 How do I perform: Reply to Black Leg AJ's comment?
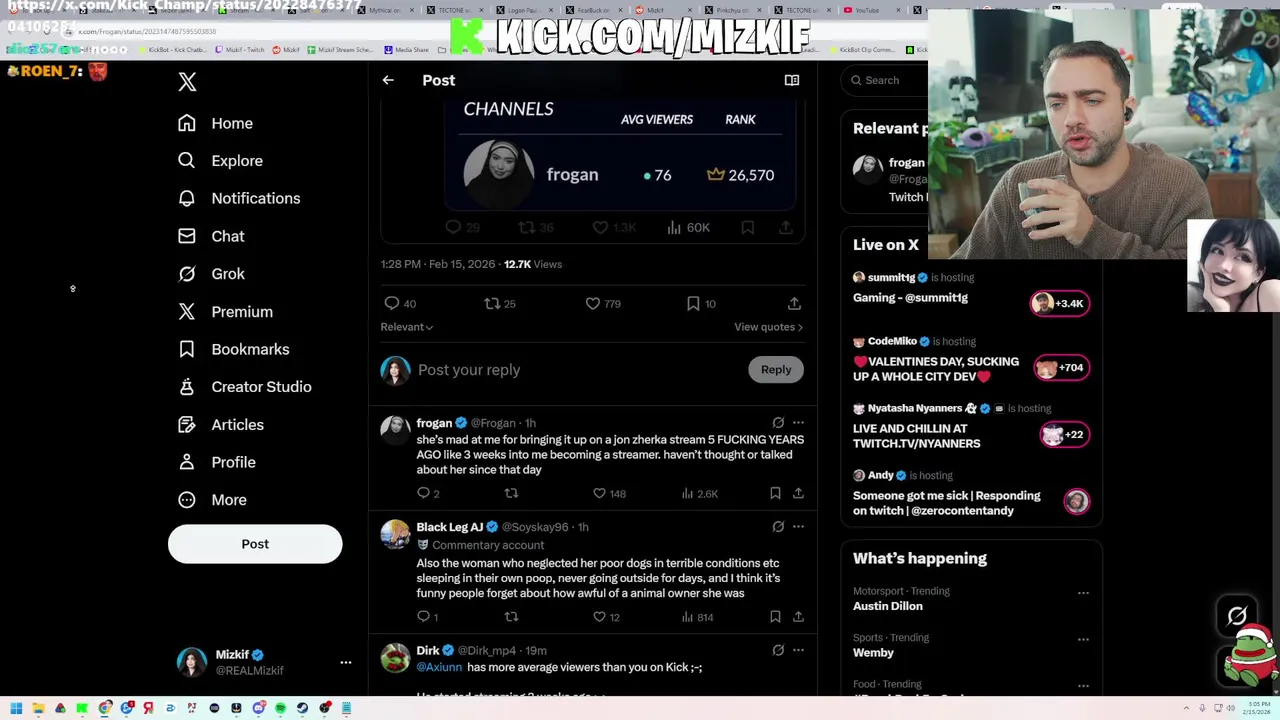[423, 617]
